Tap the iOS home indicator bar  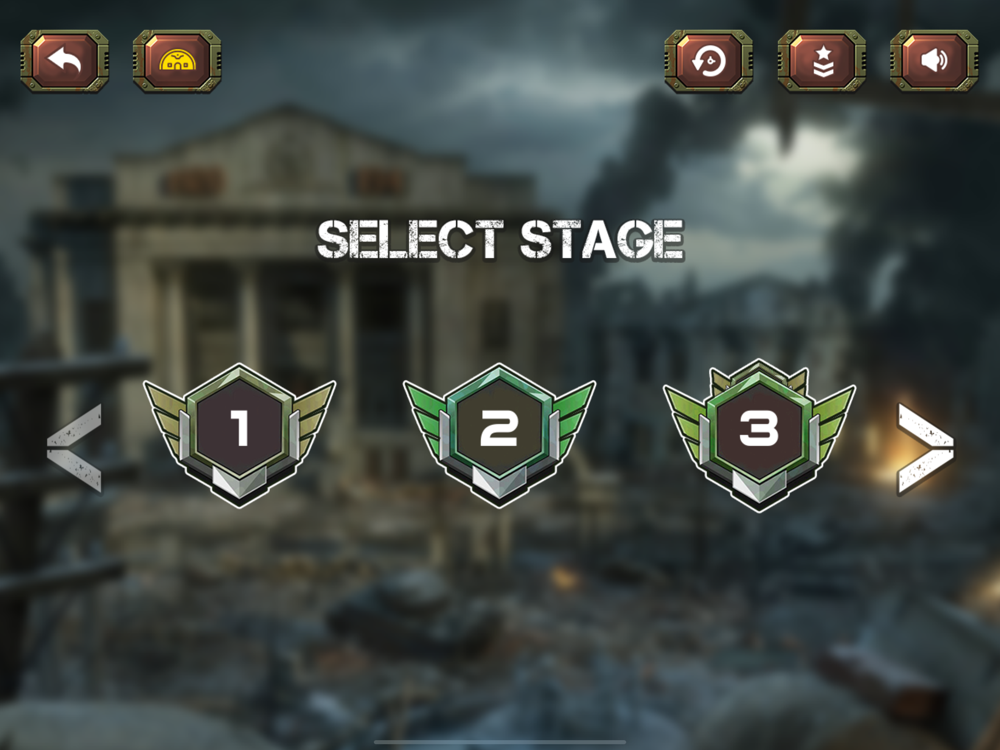tap(500, 742)
